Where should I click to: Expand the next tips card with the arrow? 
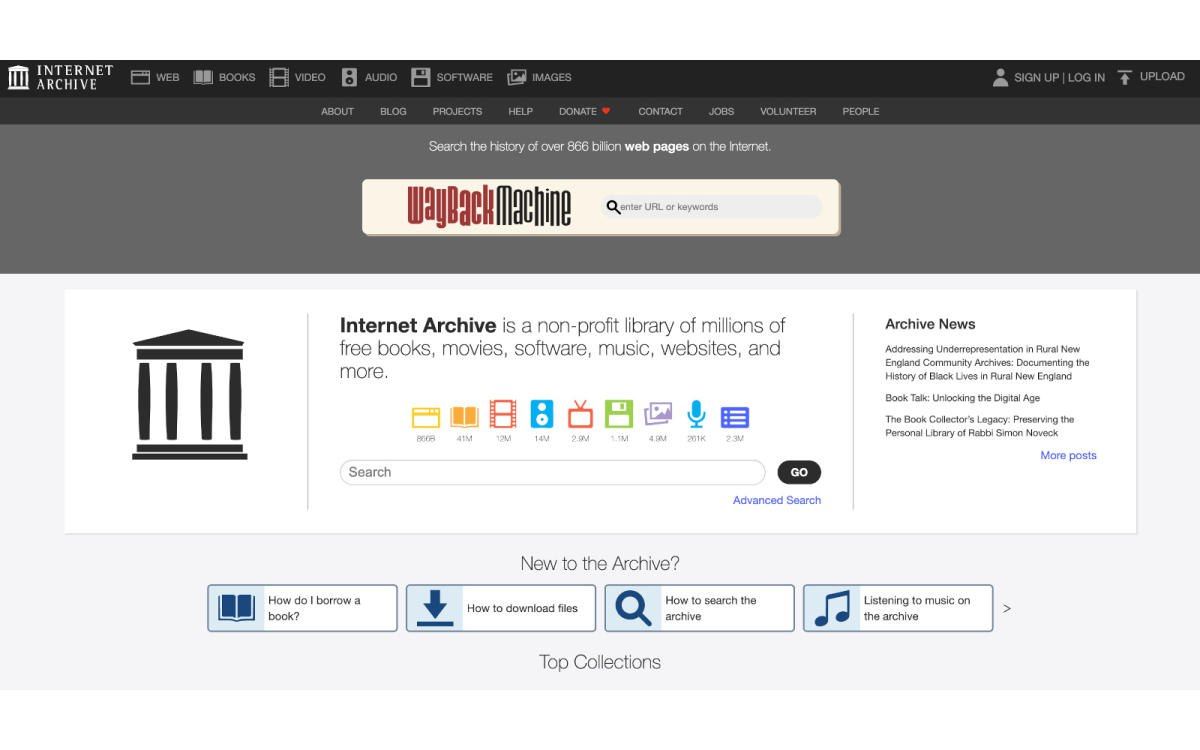(x=1007, y=608)
